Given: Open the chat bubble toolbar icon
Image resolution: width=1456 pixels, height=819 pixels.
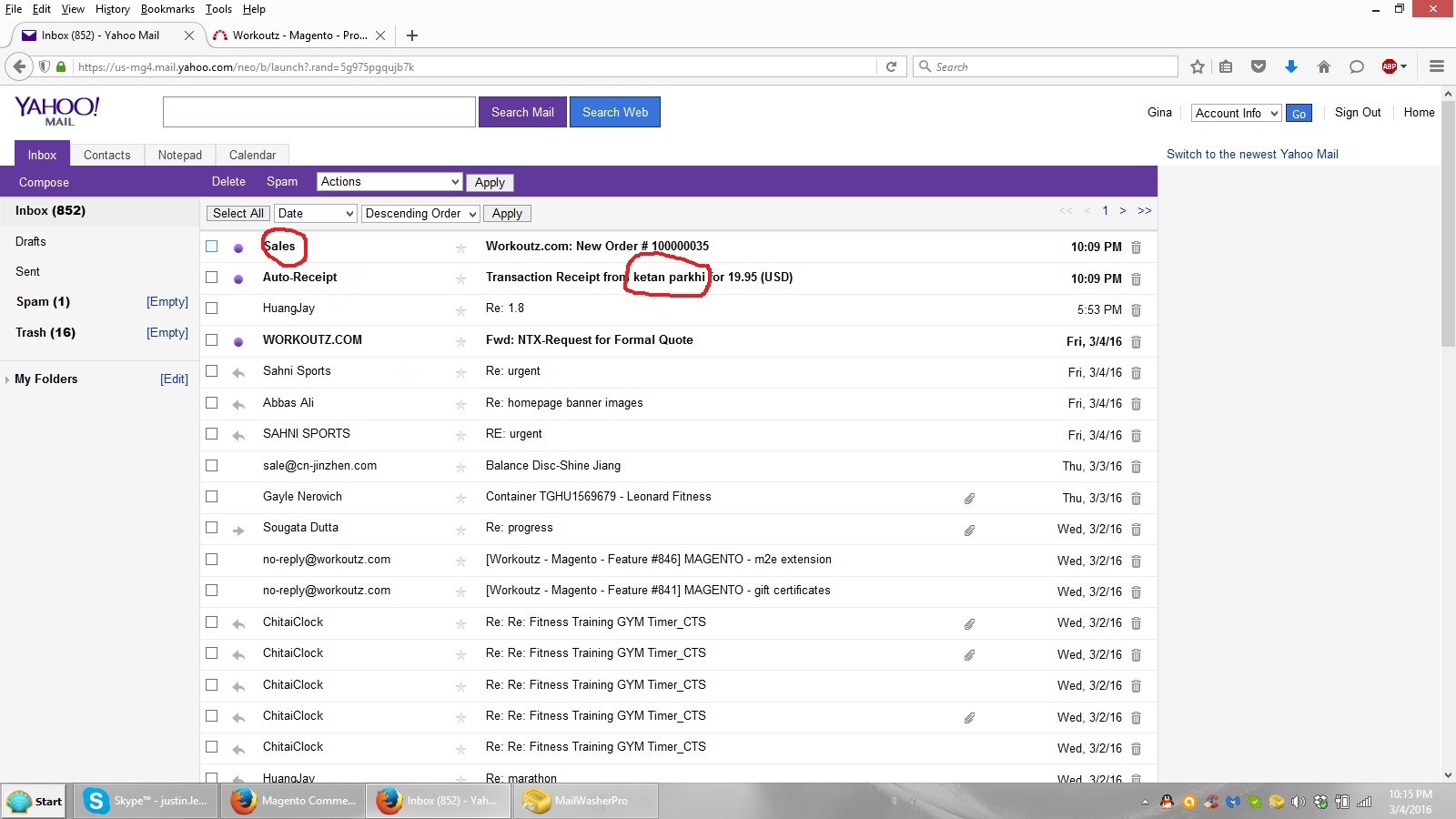Looking at the screenshot, I should pos(1357,66).
